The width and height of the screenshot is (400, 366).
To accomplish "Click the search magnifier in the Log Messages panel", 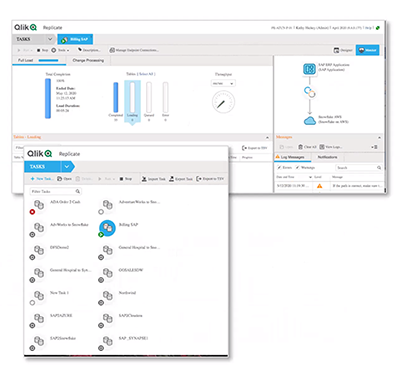I will point(379,168).
